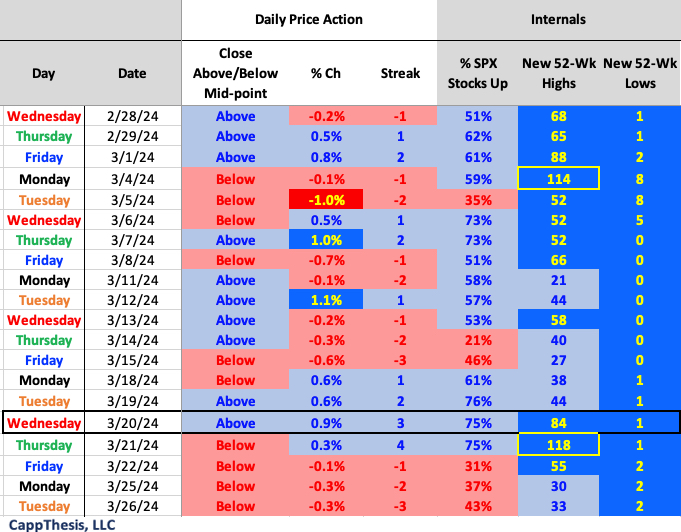Select the Date column header

131,73
